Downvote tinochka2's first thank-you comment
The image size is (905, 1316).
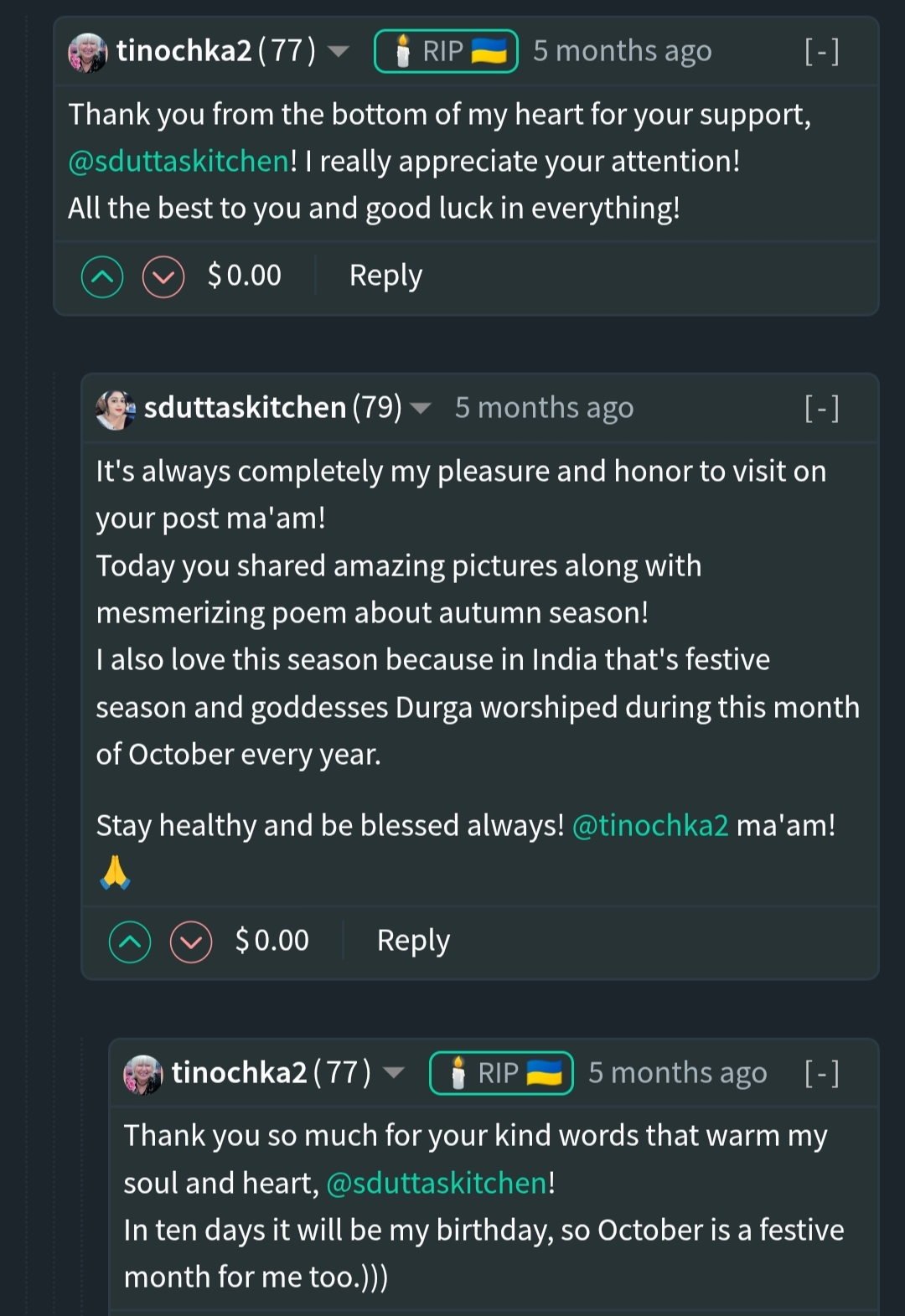tap(163, 277)
